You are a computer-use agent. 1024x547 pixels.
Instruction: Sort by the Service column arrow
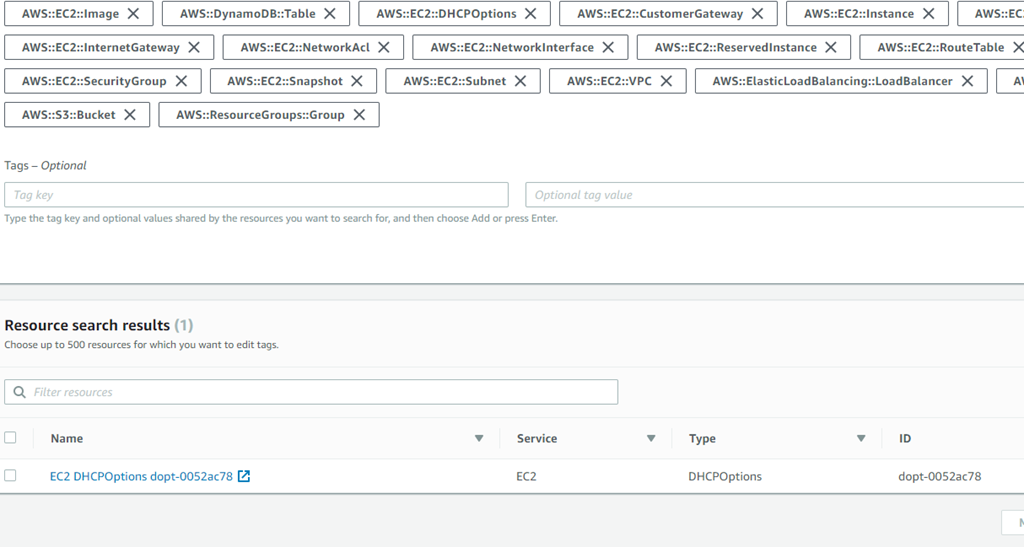651,439
